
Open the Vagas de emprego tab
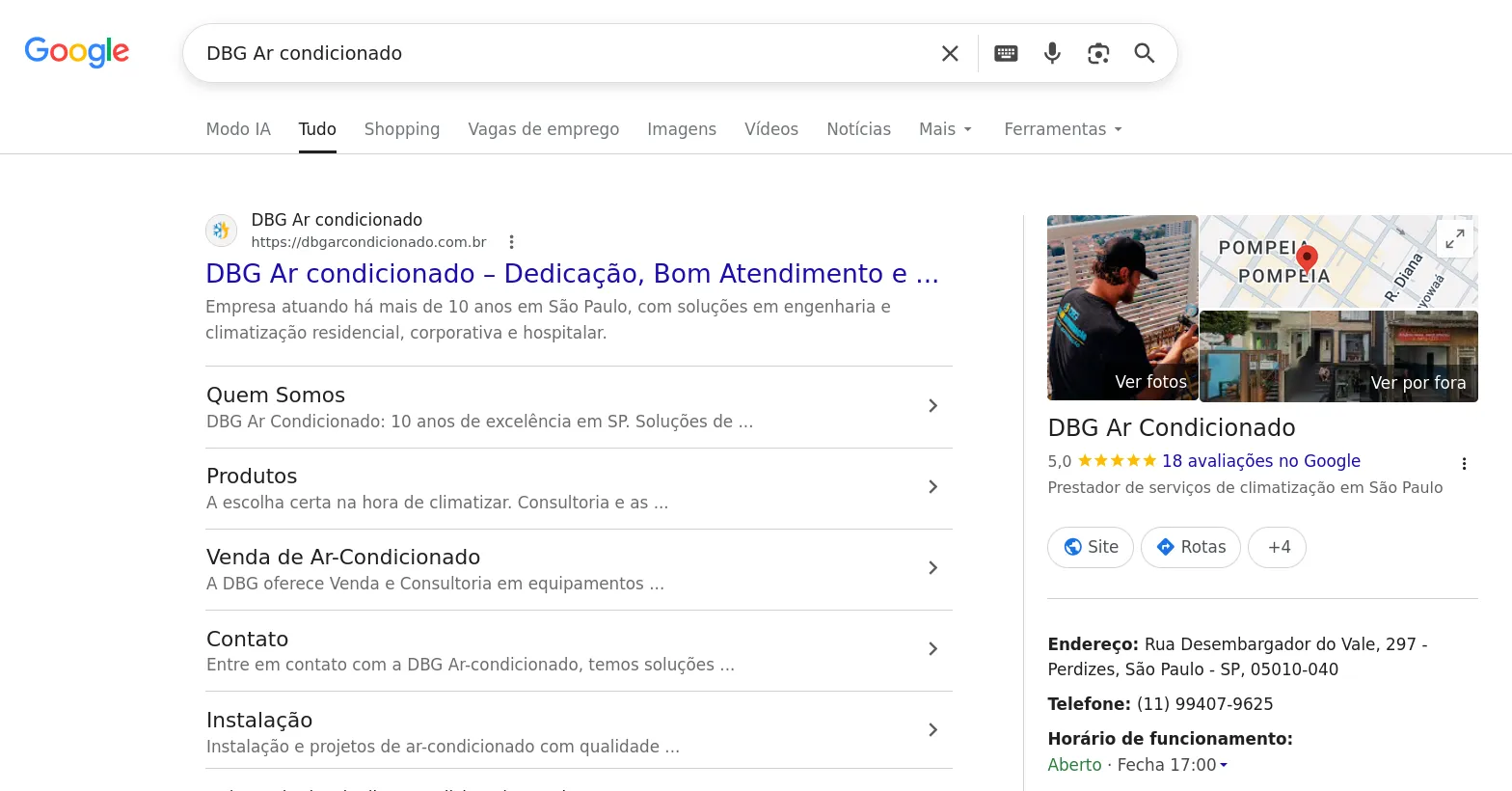544,129
